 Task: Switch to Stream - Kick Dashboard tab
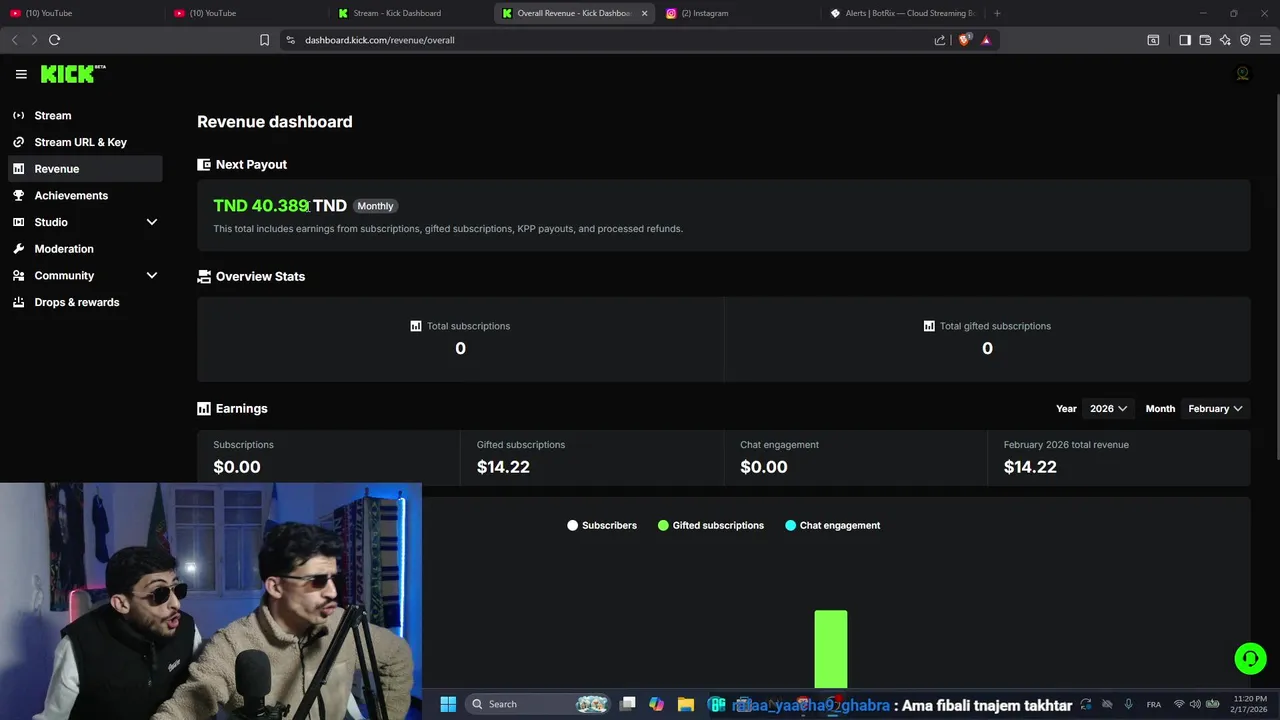coord(410,13)
